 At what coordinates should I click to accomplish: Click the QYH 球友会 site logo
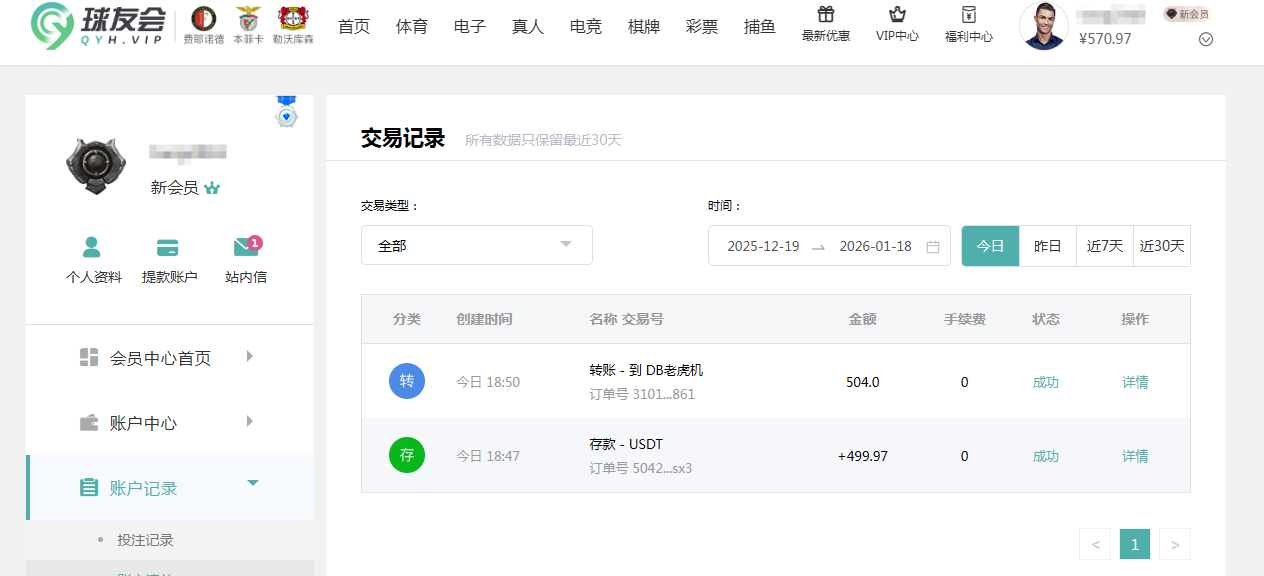point(95,28)
